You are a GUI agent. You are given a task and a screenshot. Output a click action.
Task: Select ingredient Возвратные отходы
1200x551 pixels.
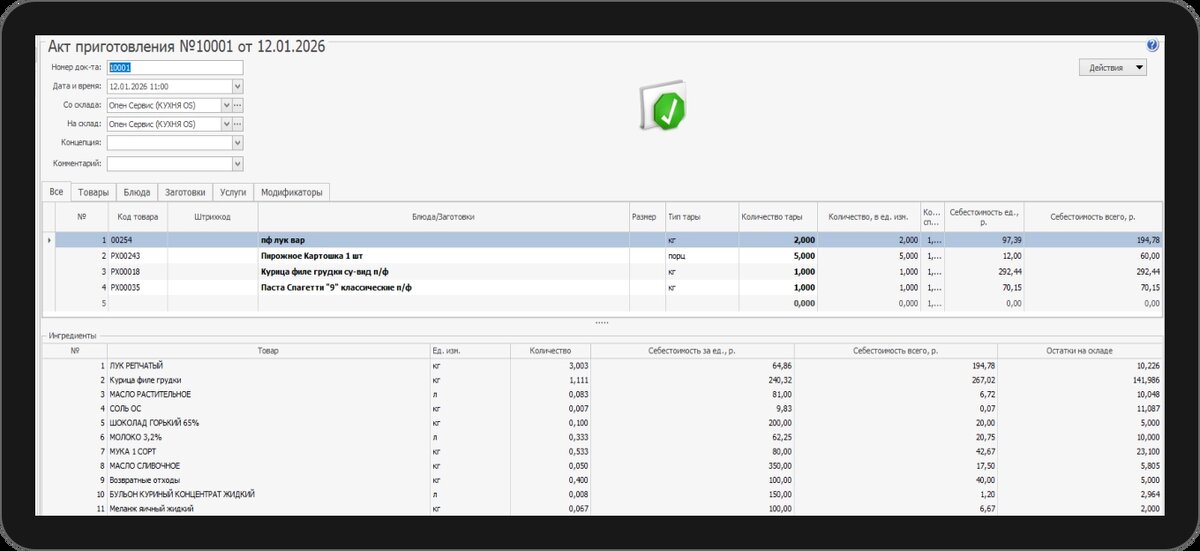(603, 480)
